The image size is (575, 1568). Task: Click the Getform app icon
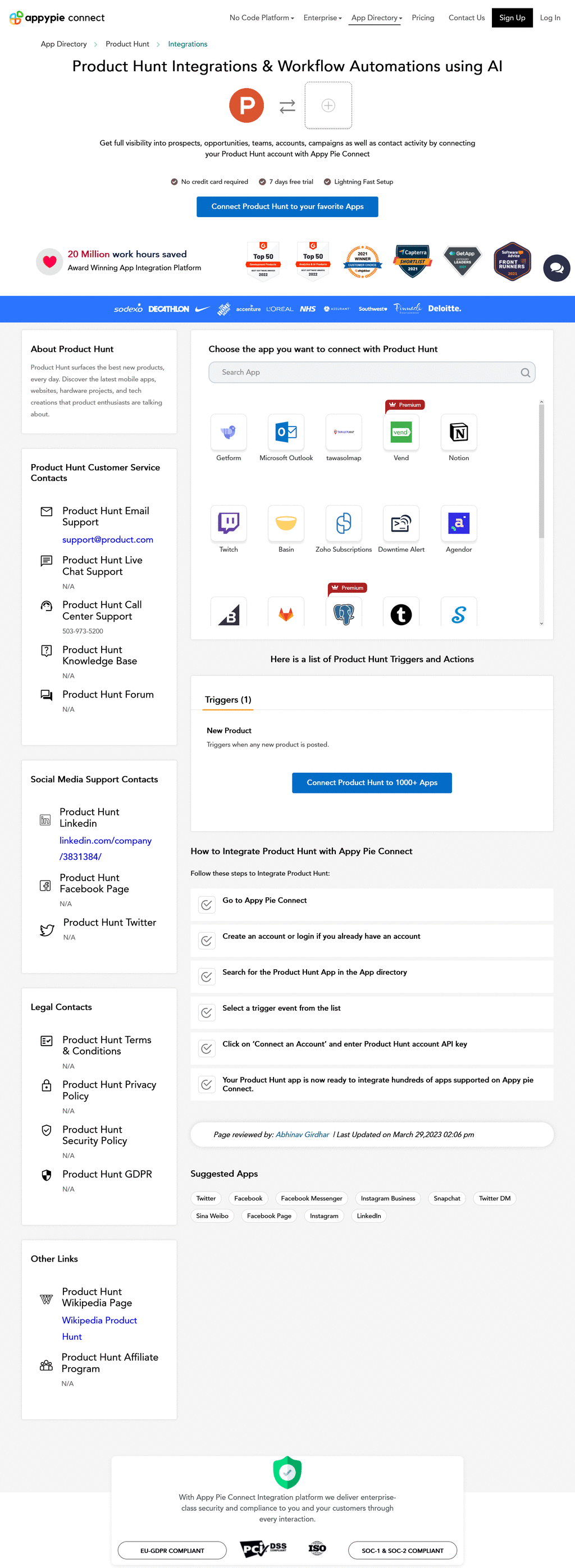coord(229,432)
